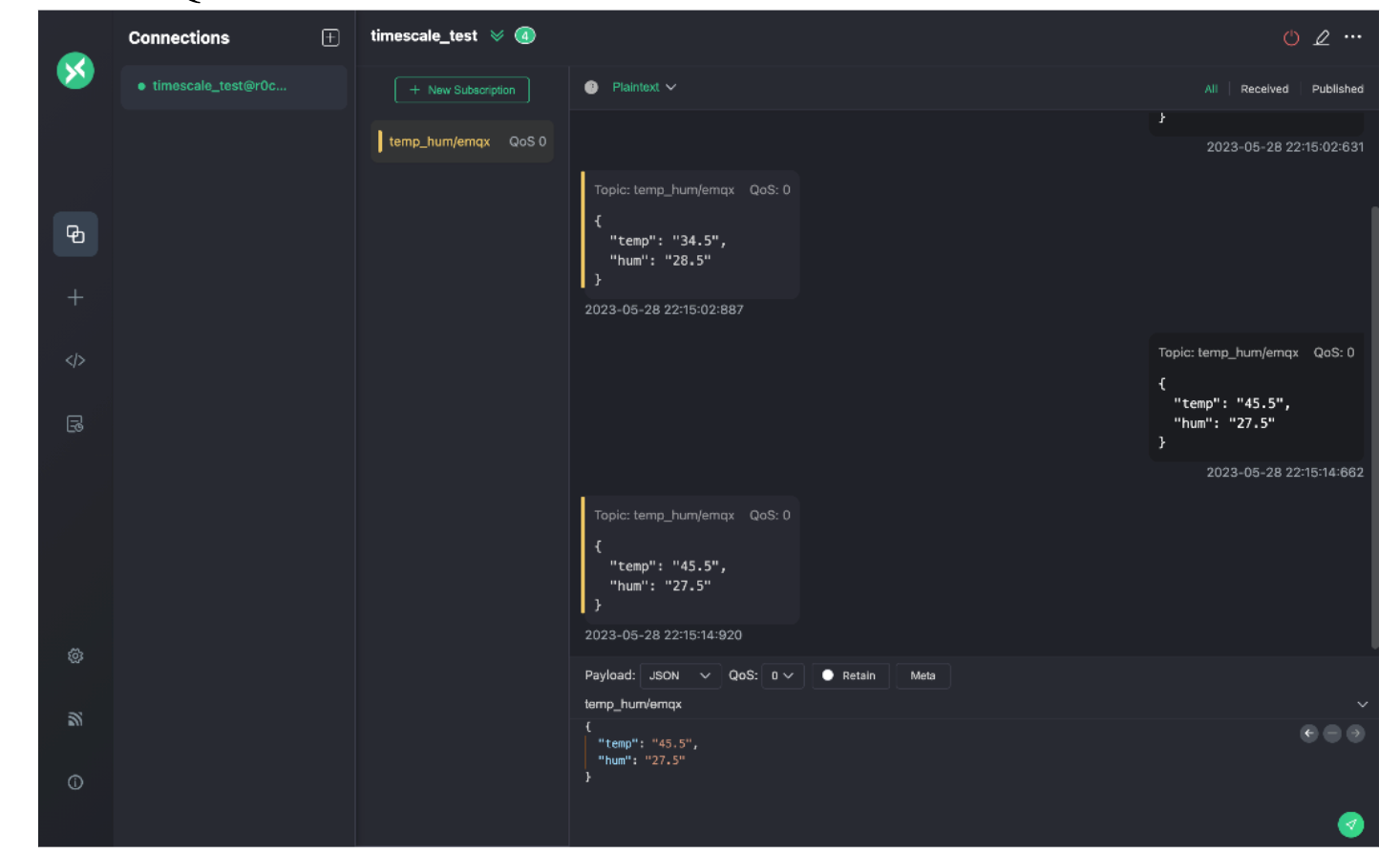
Task: Click the green send message button
Action: (1350, 824)
